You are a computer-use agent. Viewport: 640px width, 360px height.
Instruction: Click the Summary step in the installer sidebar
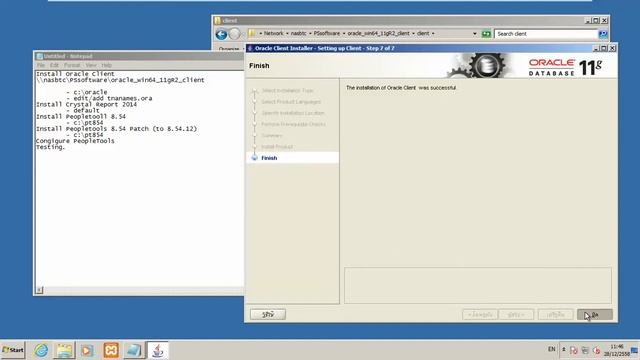pos(271,136)
